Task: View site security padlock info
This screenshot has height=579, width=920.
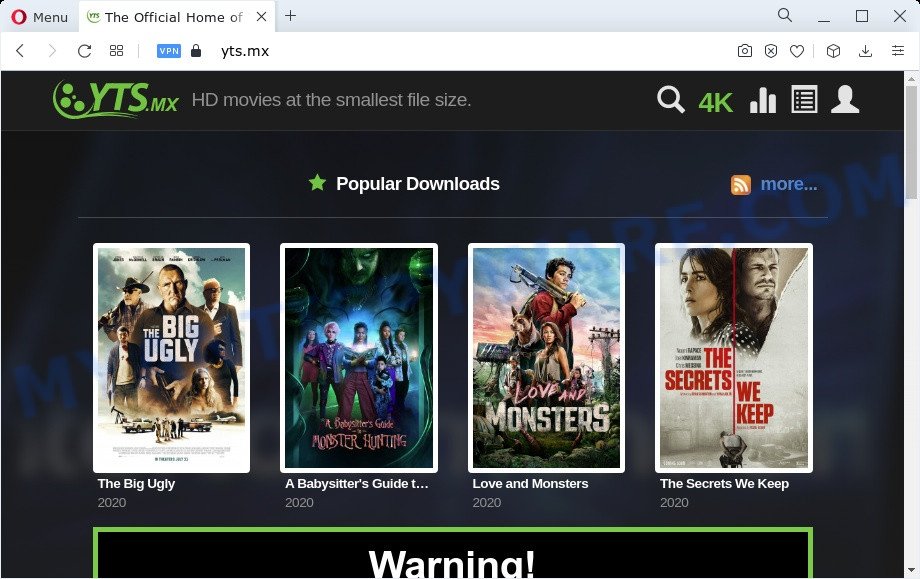Action: coord(196,50)
